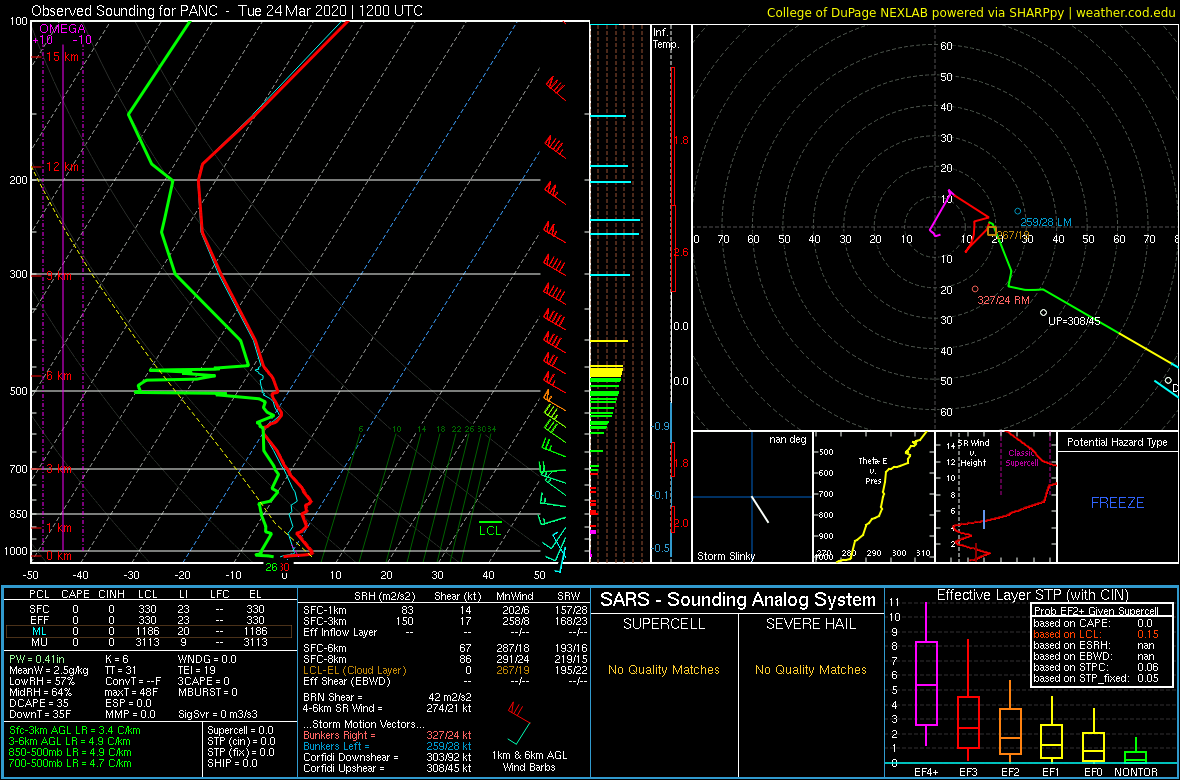Click the 'DCAPE = 35' value
Screen dimensions: 1180x780
[x=38, y=704]
